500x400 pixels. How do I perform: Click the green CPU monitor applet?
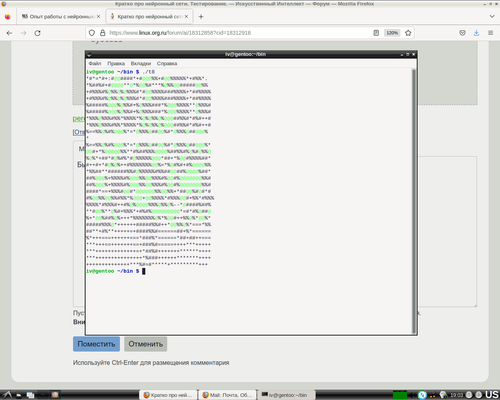[400, 395]
